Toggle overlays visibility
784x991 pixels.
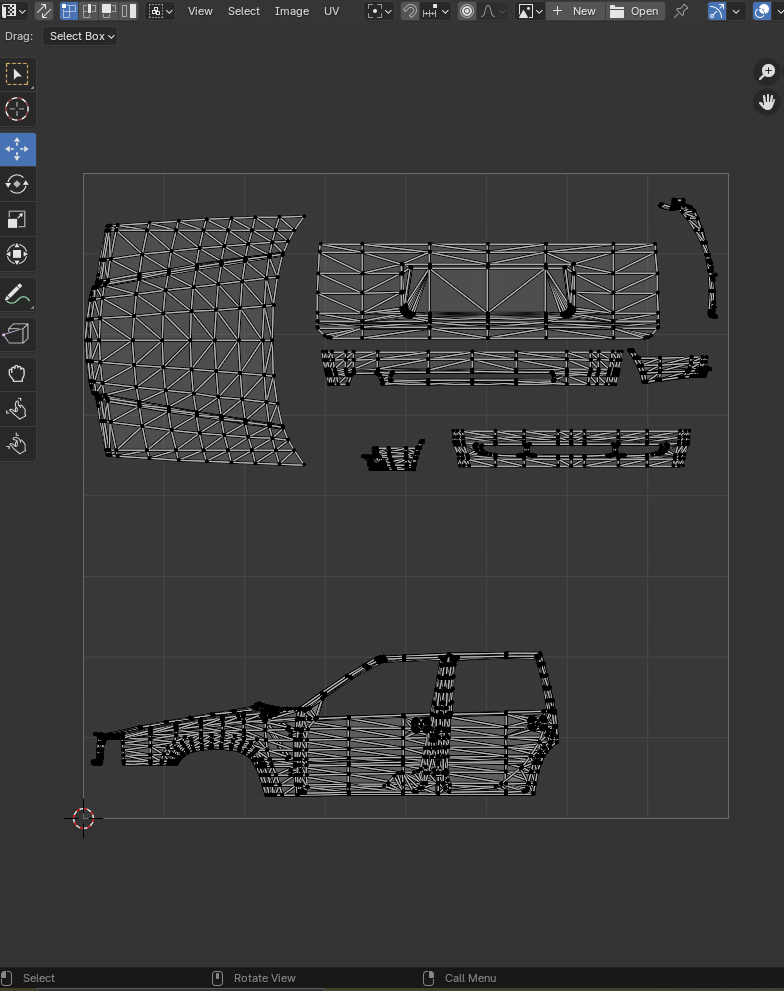click(762, 11)
